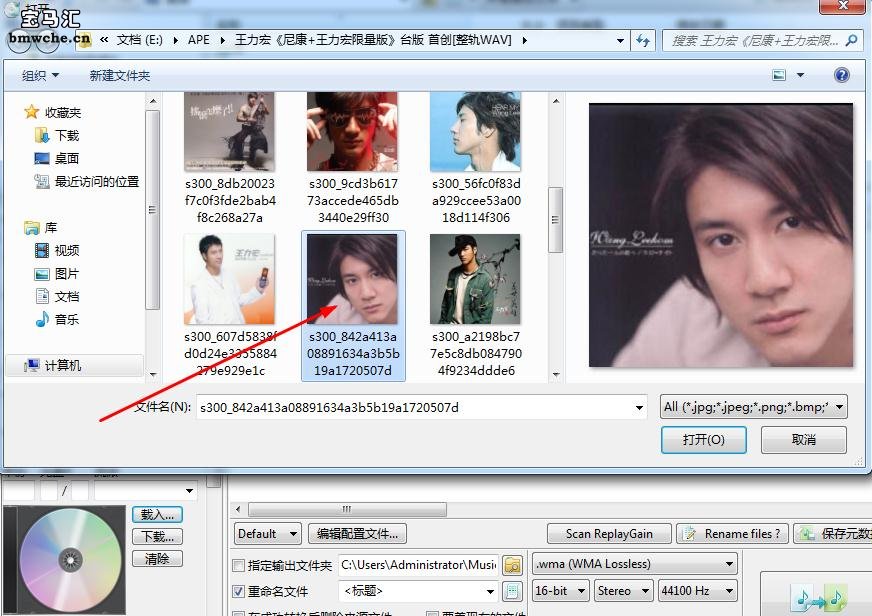872x616 pixels.
Task: Open the 44100 Hz sample rate dropdown
Action: [697, 590]
